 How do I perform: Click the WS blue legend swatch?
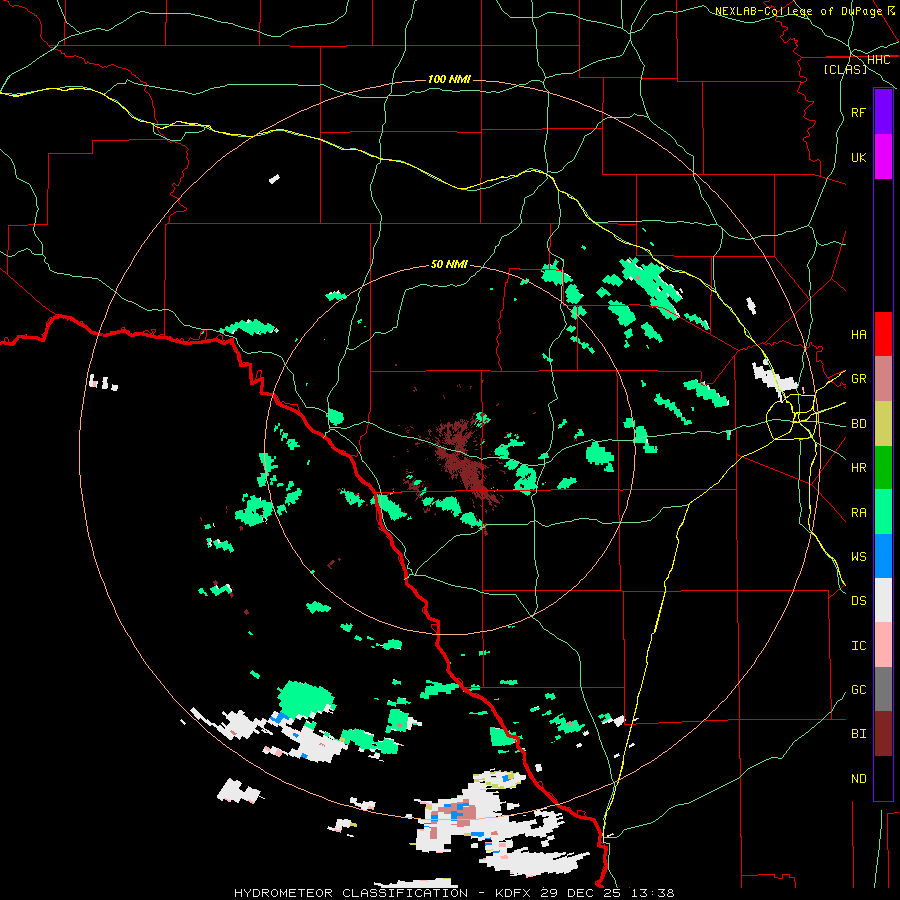click(x=883, y=556)
